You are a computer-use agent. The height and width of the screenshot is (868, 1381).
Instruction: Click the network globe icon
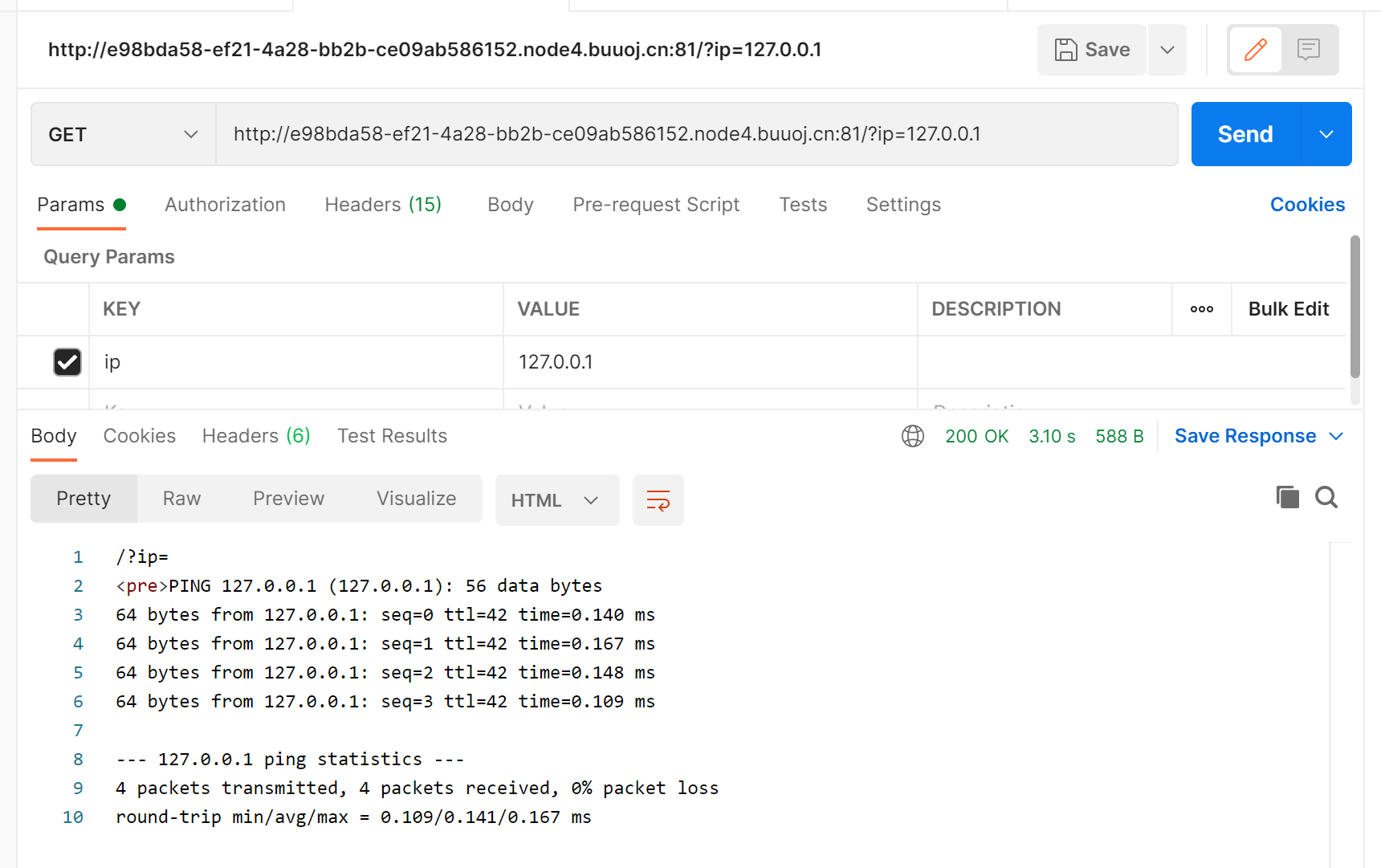(912, 436)
